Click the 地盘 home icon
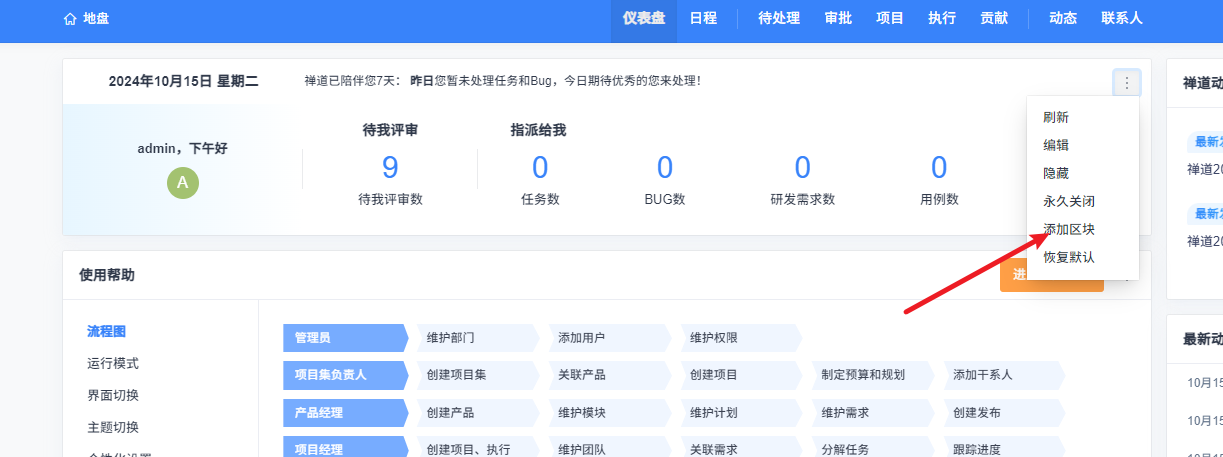The image size is (1223, 457). tap(70, 18)
